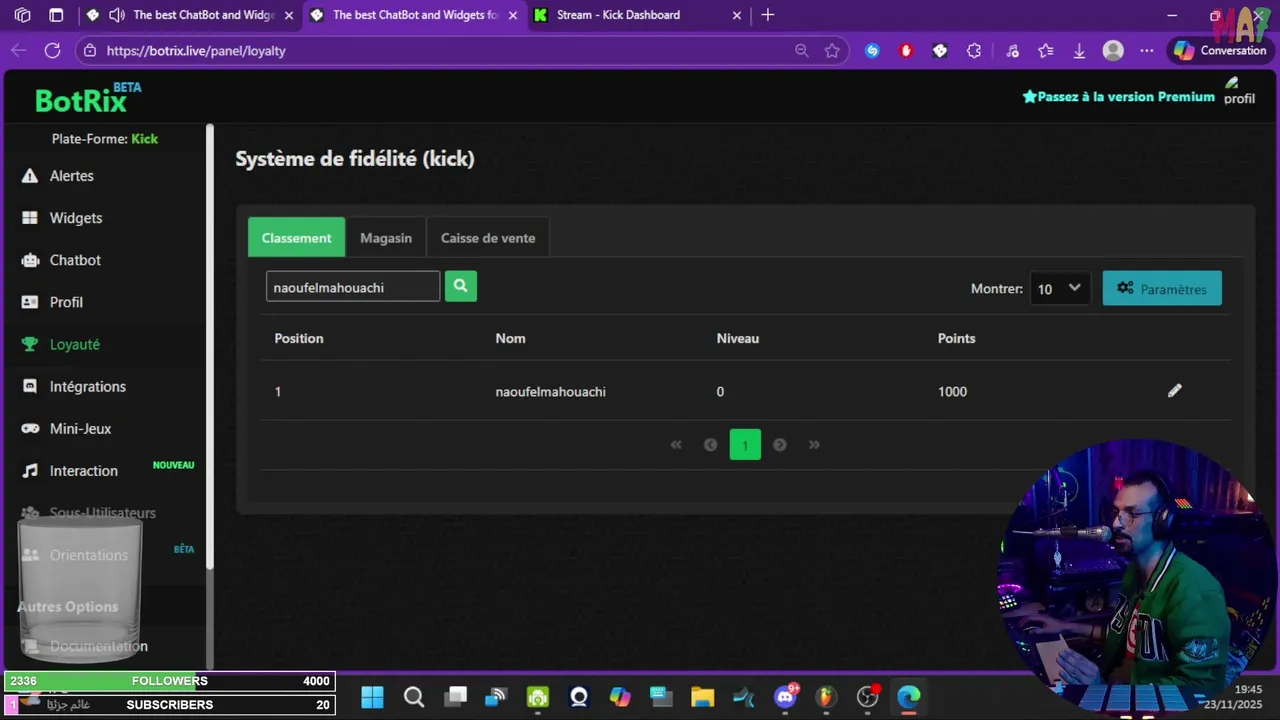Screen dimensions: 1280x720
Task: Click the Niveau column header
Action: [738, 338]
